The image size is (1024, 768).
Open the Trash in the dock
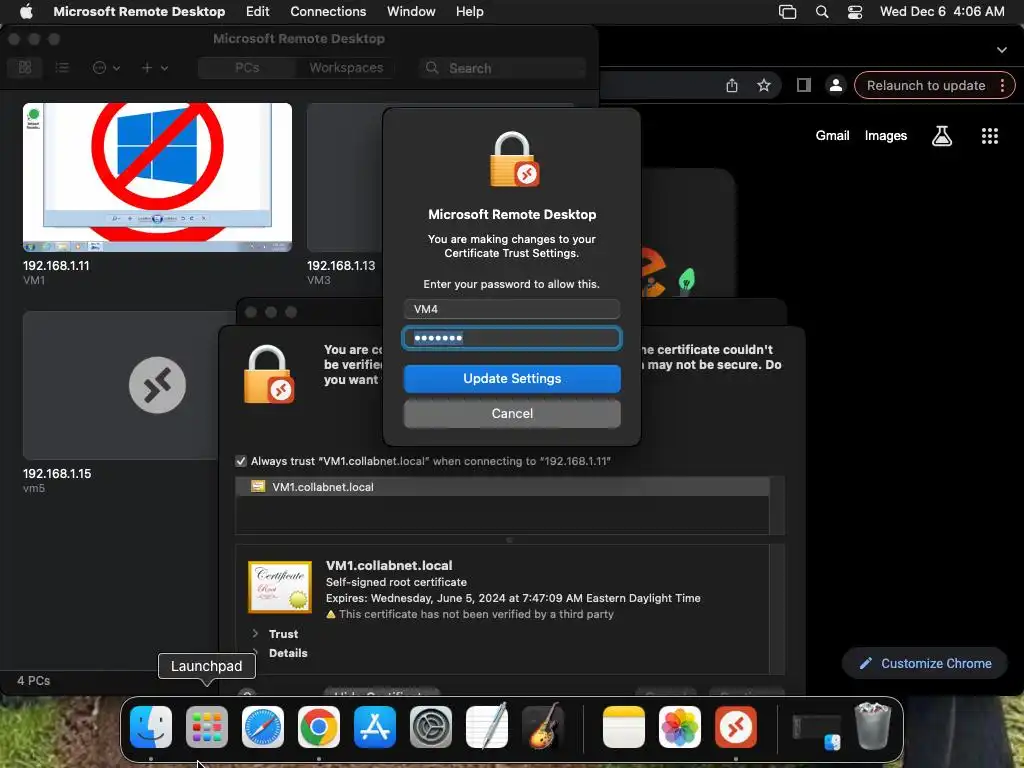pos(873,726)
